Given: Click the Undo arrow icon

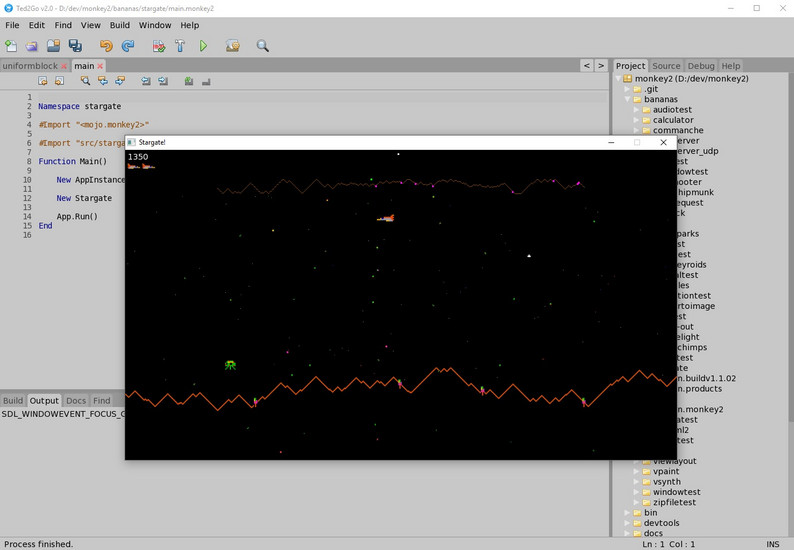Looking at the screenshot, I should pos(106,46).
